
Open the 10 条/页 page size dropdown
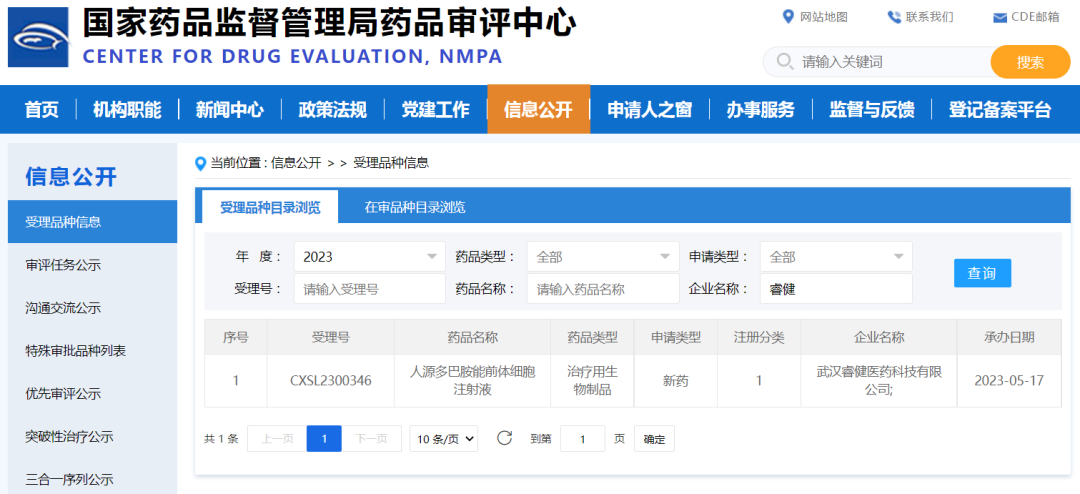(444, 438)
